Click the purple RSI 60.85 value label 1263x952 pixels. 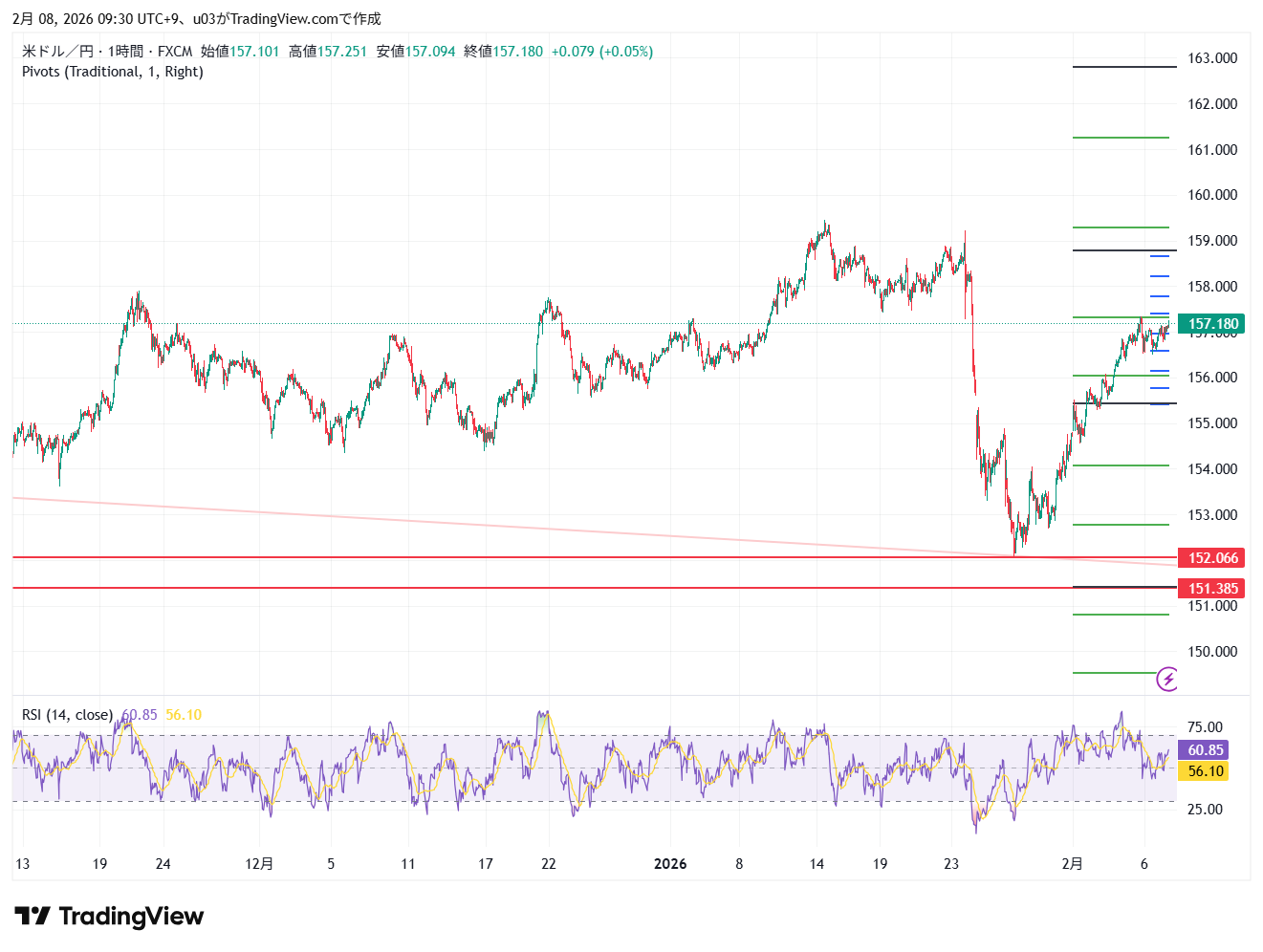click(1205, 750)
